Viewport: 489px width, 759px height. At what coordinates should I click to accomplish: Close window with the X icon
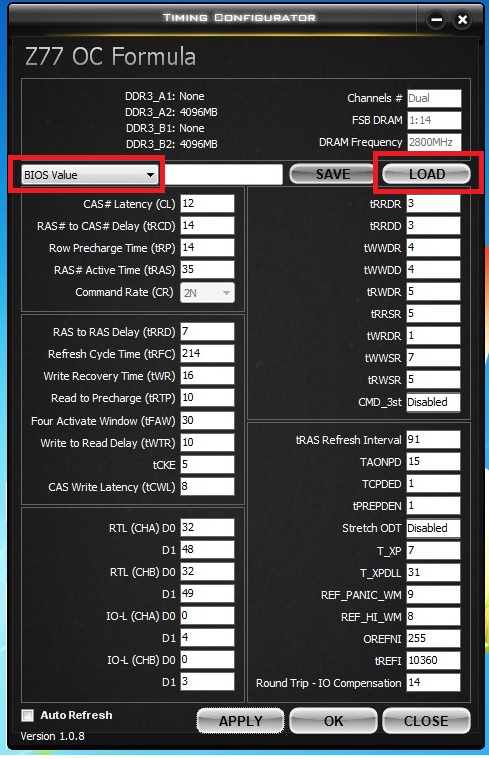click(x=462, y=20)
